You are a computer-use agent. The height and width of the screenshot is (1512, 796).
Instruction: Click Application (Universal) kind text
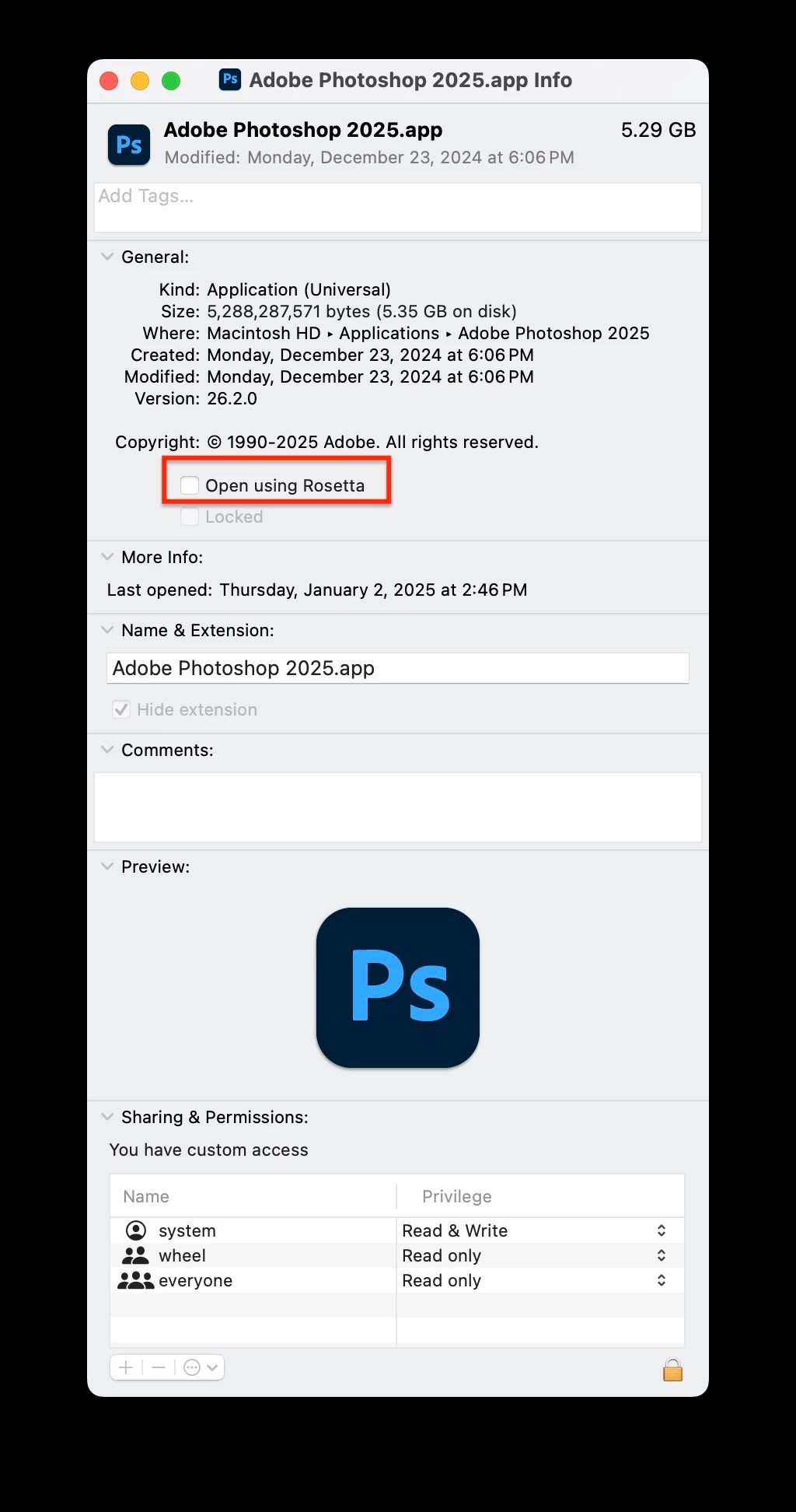click(298, 289)
